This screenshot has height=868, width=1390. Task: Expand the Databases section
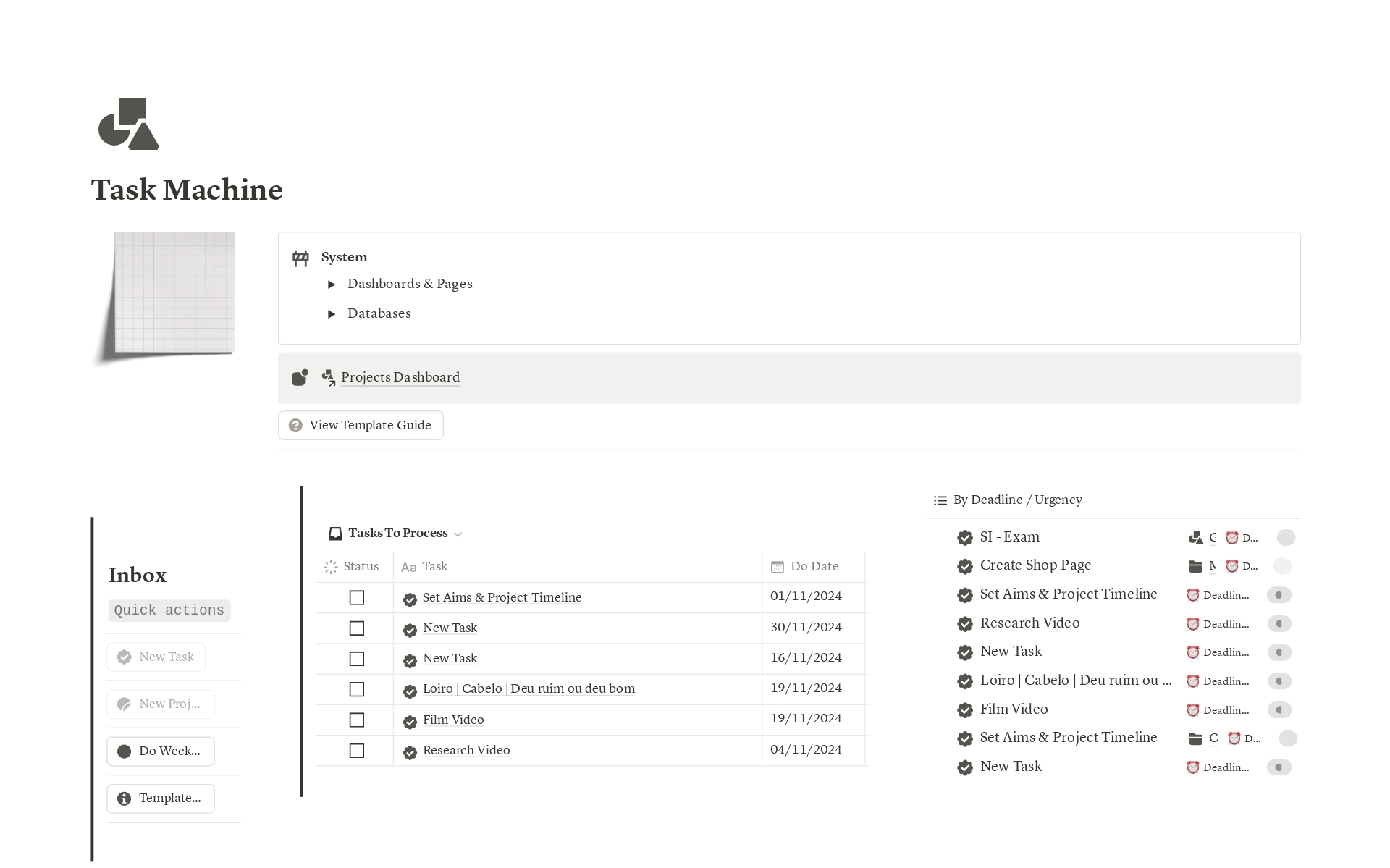pyautogui.click(x=332, y=313)
